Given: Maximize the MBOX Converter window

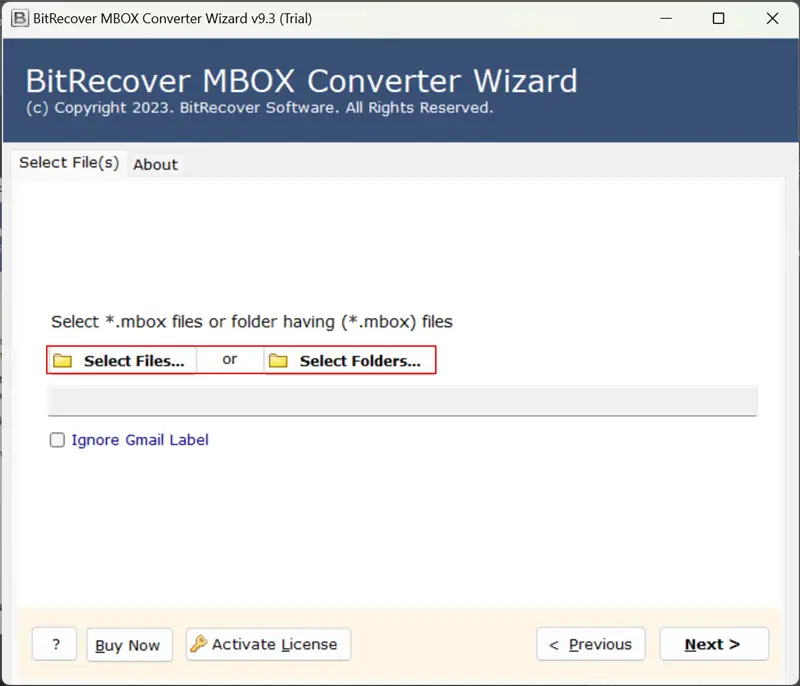Looking at the screenshot, I should 718,18.
